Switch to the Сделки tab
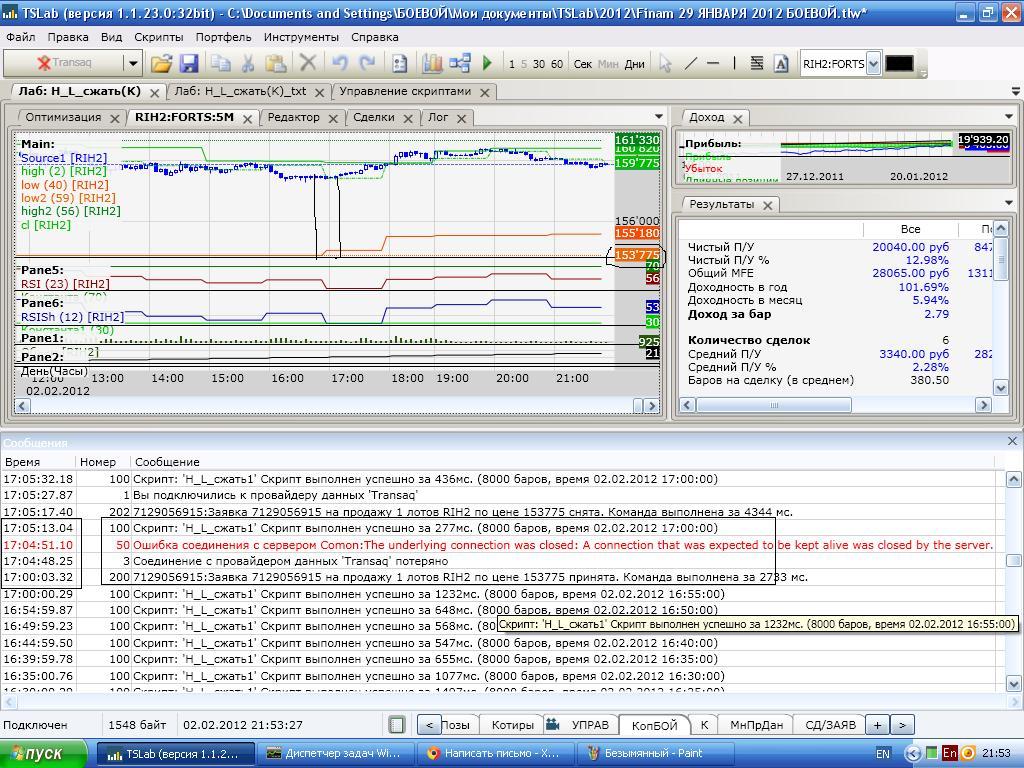The height and width of the screenshot is (768, 1024). click(x=373, y=117)
